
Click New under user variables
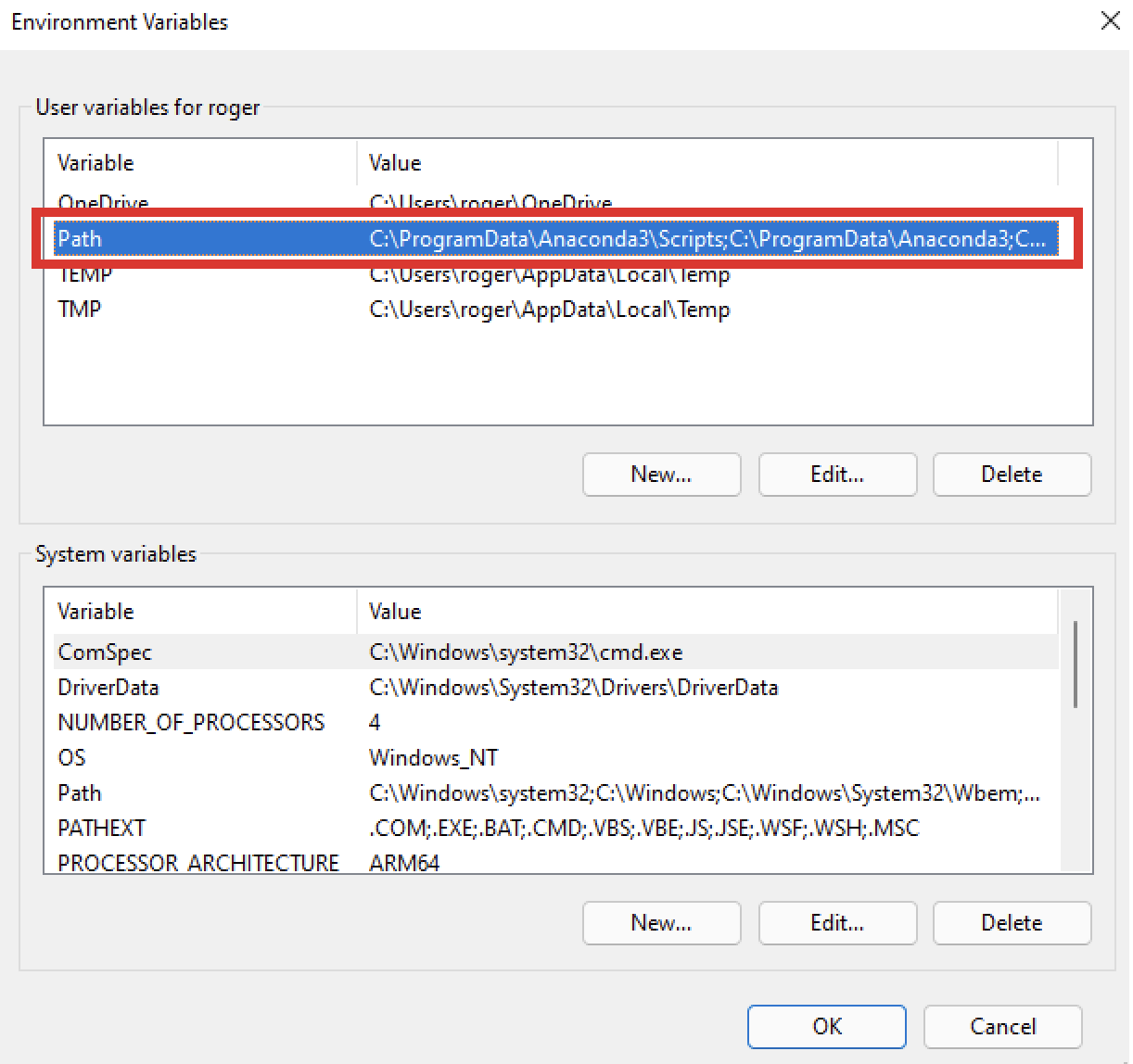(661, 475)
